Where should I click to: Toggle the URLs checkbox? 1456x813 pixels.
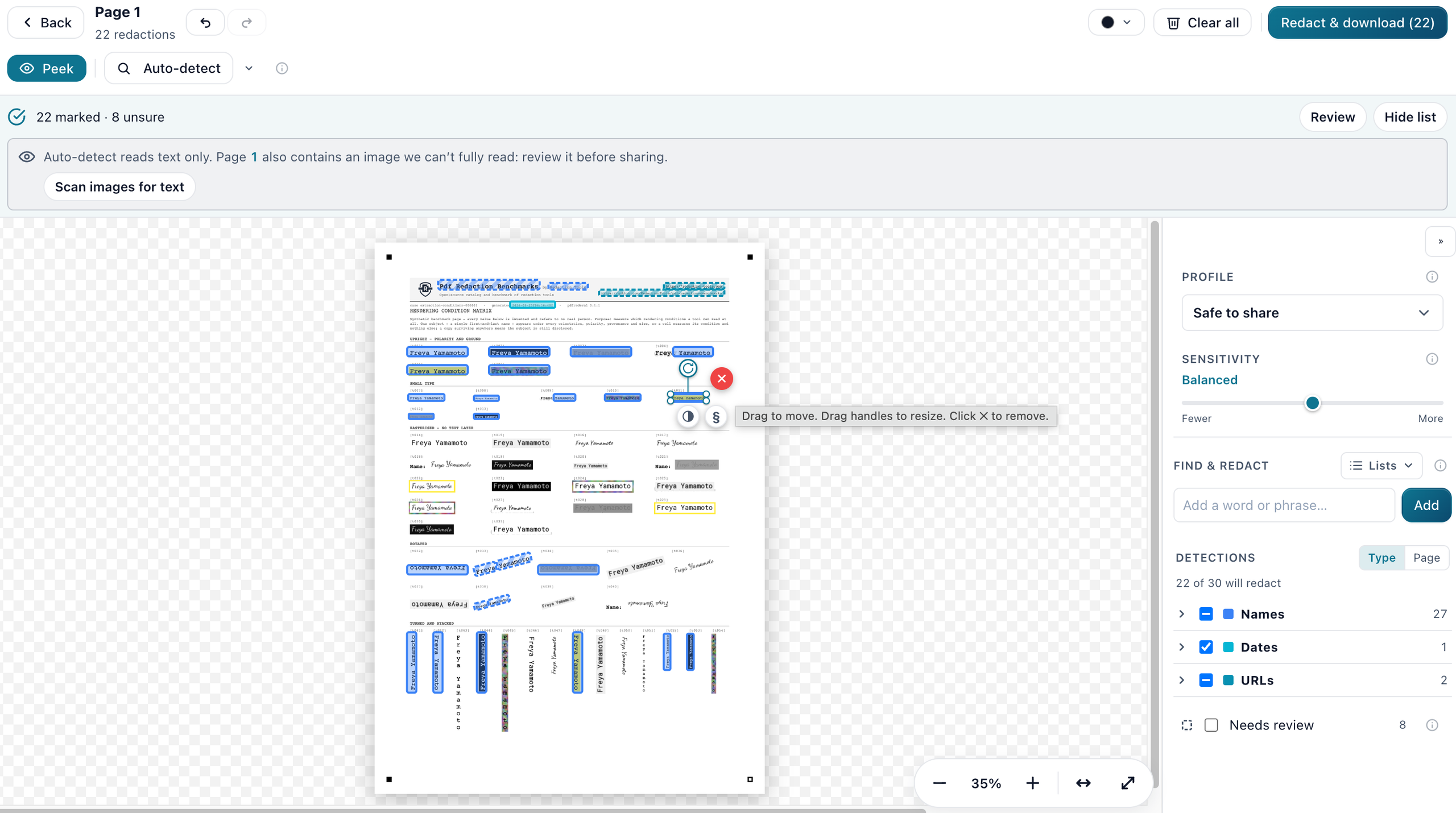pos(1206,680)
